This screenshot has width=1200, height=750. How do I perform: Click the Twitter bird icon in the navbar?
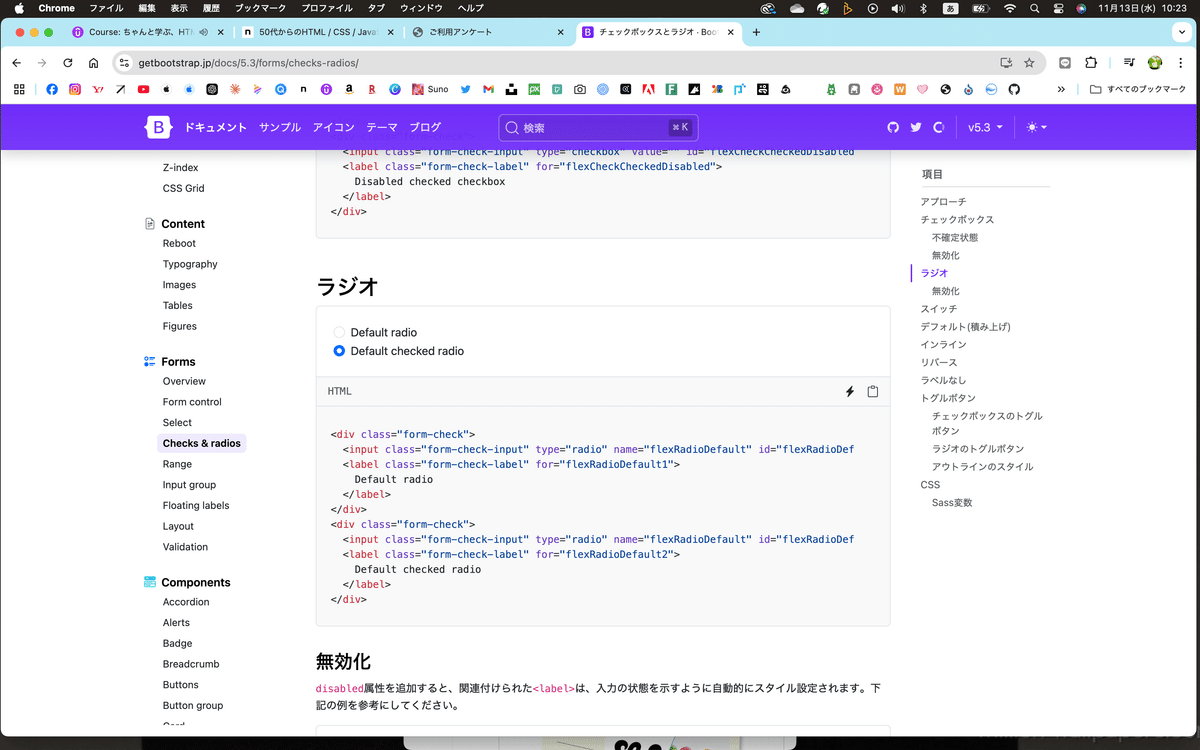[917, 127]
